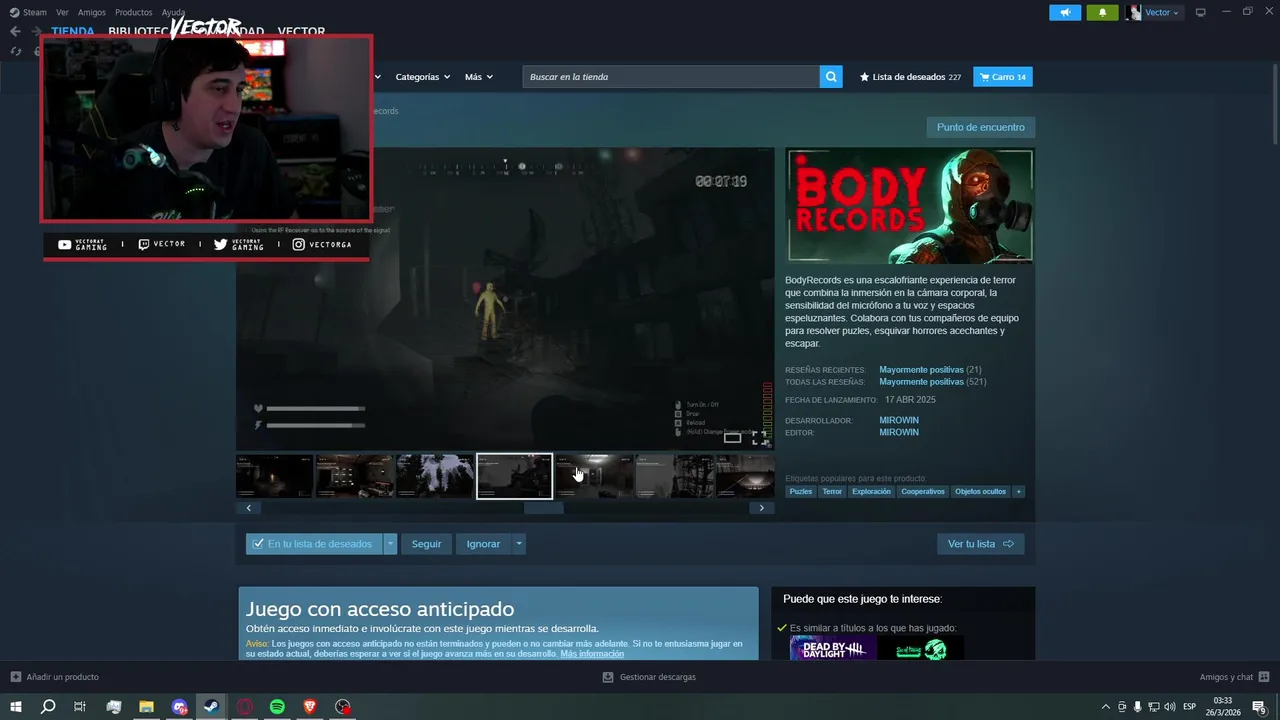1280x720 pixels.
Task: Open the Más dropdown menu
Action: tap(479, 77)
